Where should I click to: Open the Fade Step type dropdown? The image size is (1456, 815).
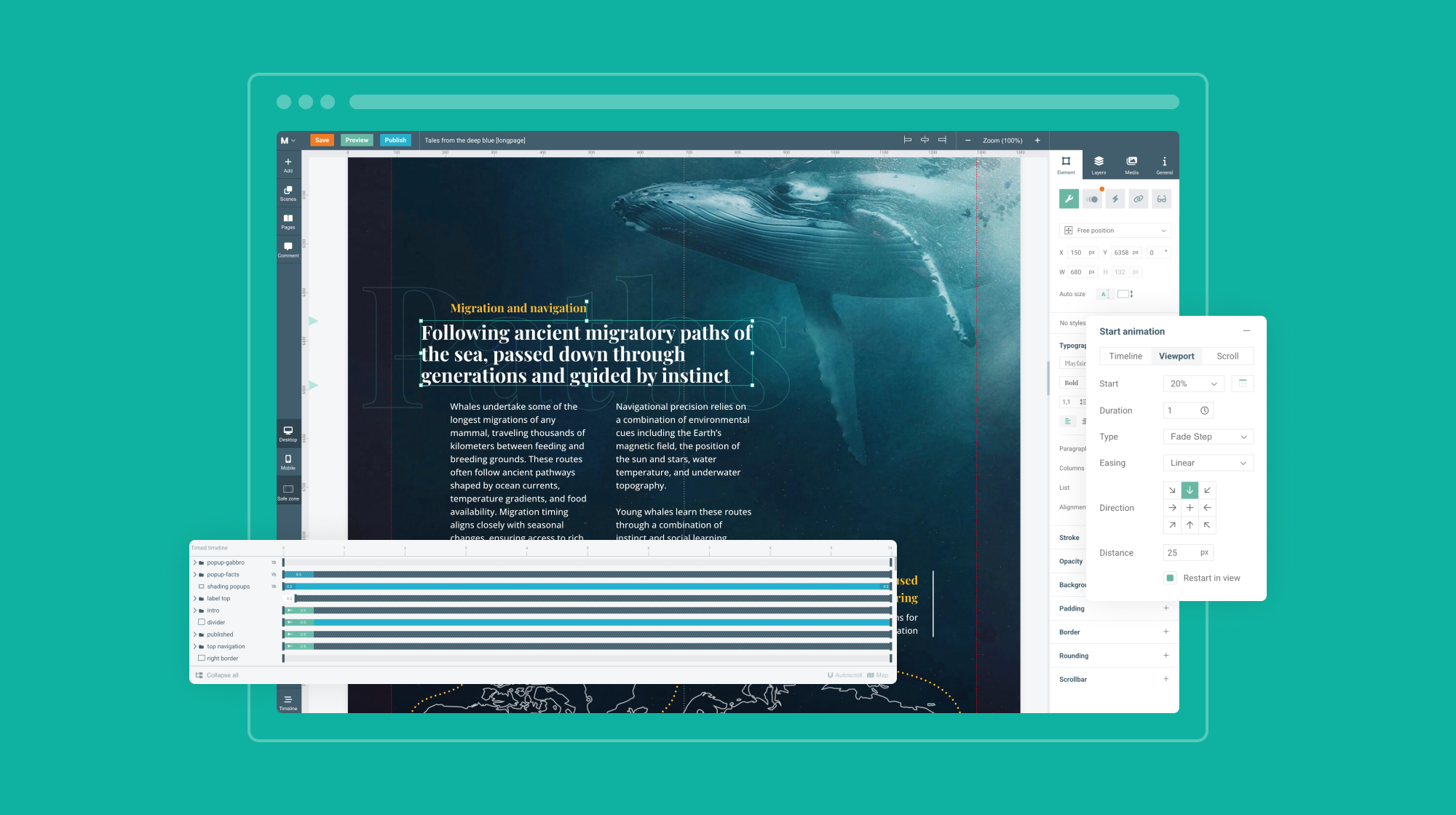(x=1208, y=437)
